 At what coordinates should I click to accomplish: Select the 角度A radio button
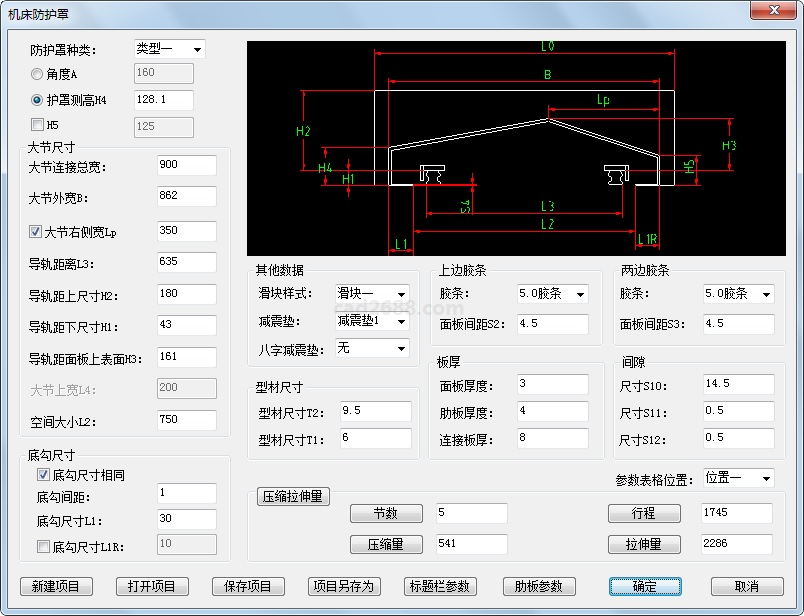click(37, 74)
